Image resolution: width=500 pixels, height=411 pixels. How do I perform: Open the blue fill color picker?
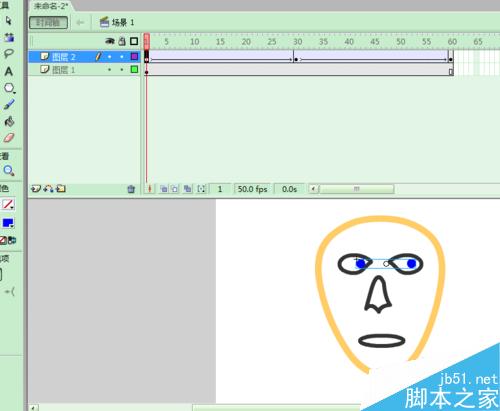point(8,223)
